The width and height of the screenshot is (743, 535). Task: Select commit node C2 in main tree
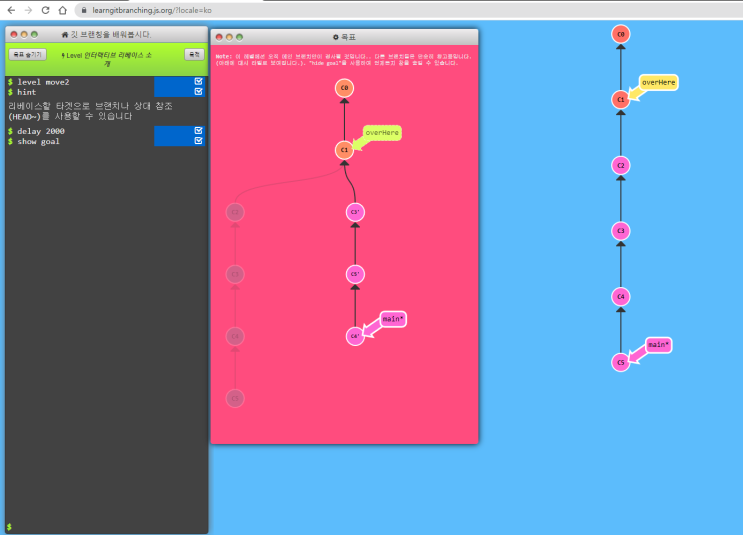[x=620, y=165]
